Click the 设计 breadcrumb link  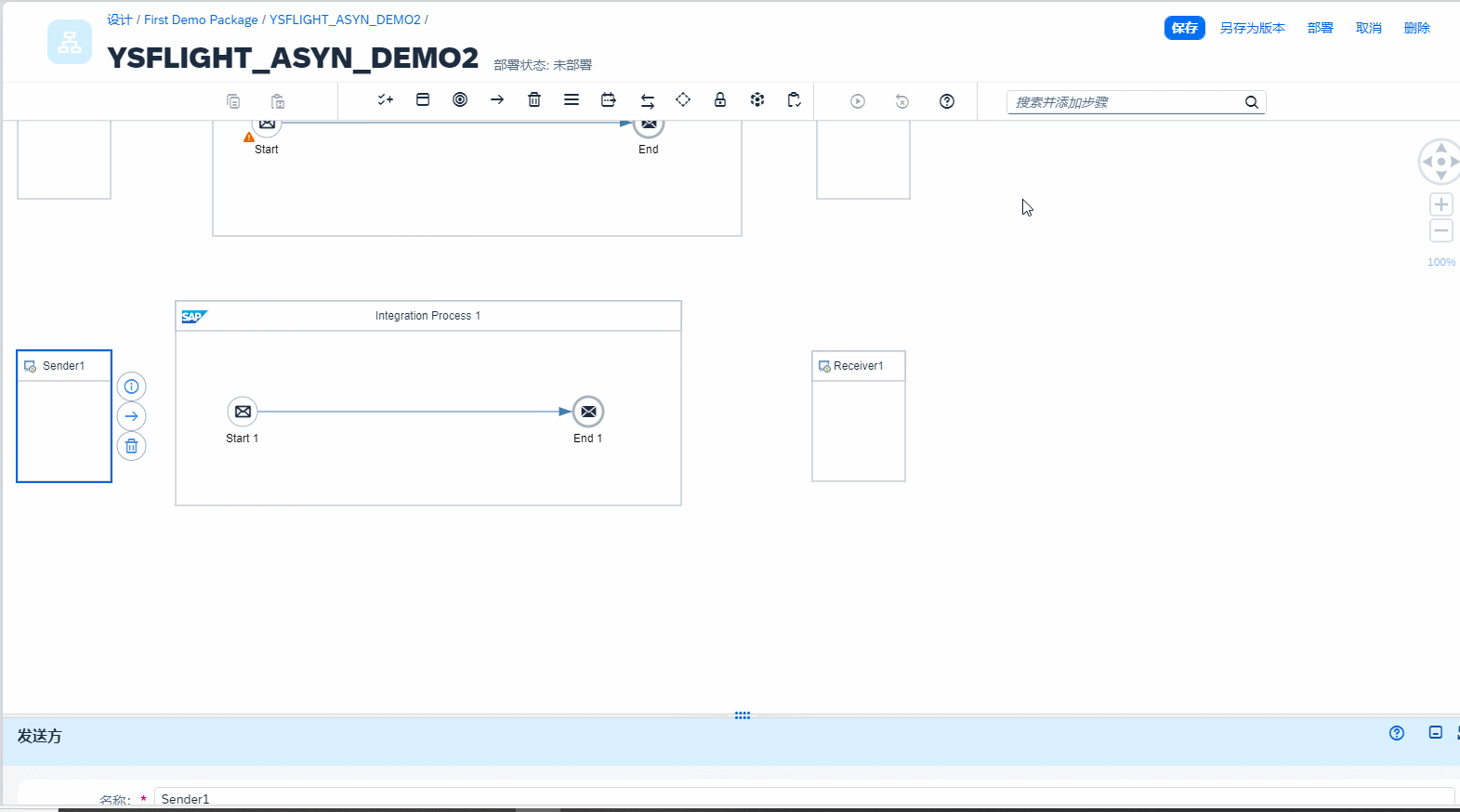click(x=119, y=20)
